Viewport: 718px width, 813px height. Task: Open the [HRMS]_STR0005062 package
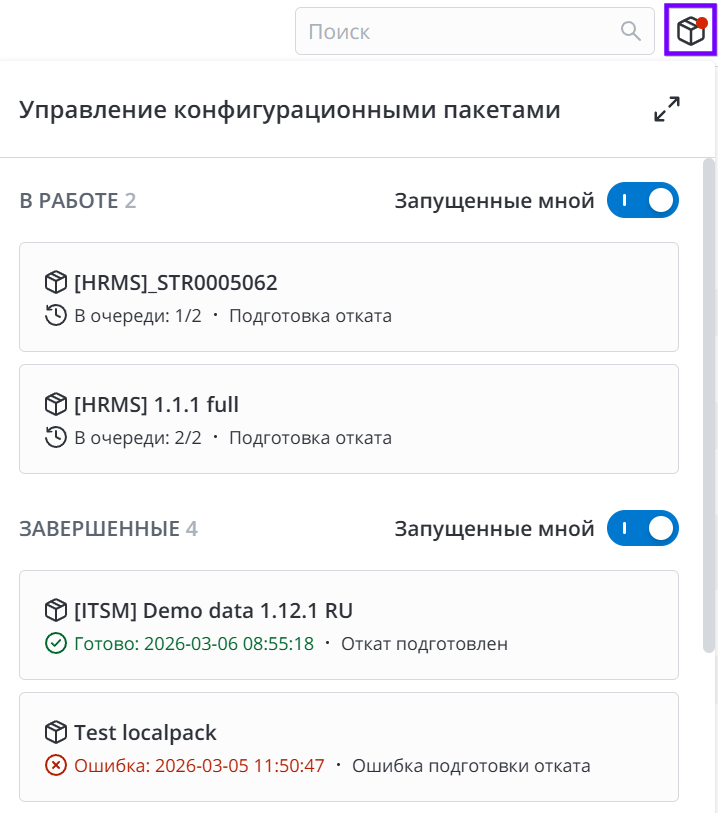click(176, 283)
